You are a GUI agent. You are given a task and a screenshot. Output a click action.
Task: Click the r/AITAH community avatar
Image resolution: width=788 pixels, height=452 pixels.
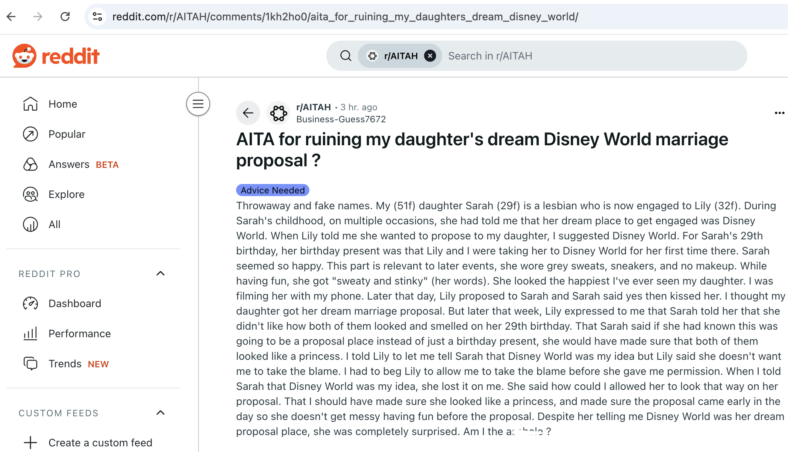coord(278,113)
